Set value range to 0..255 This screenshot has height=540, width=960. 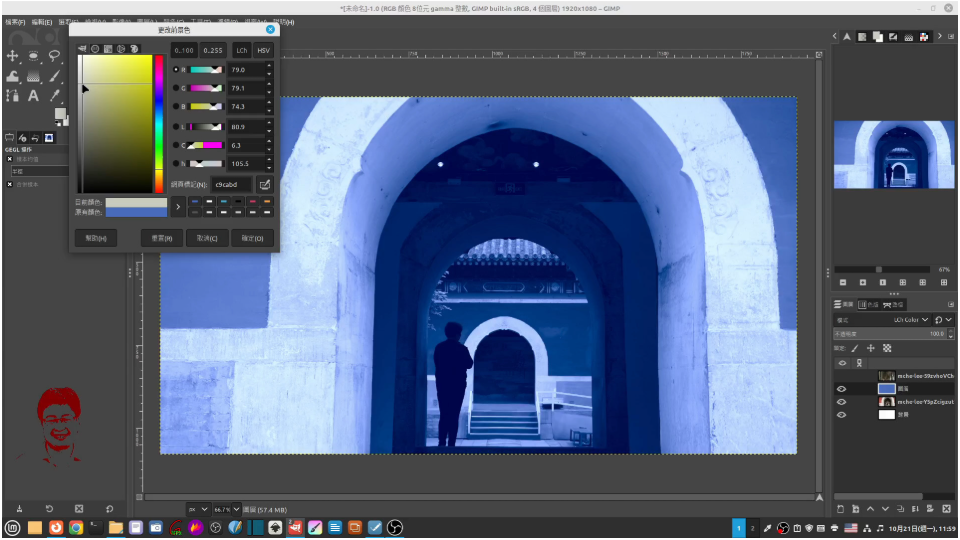tap(213, 50)
